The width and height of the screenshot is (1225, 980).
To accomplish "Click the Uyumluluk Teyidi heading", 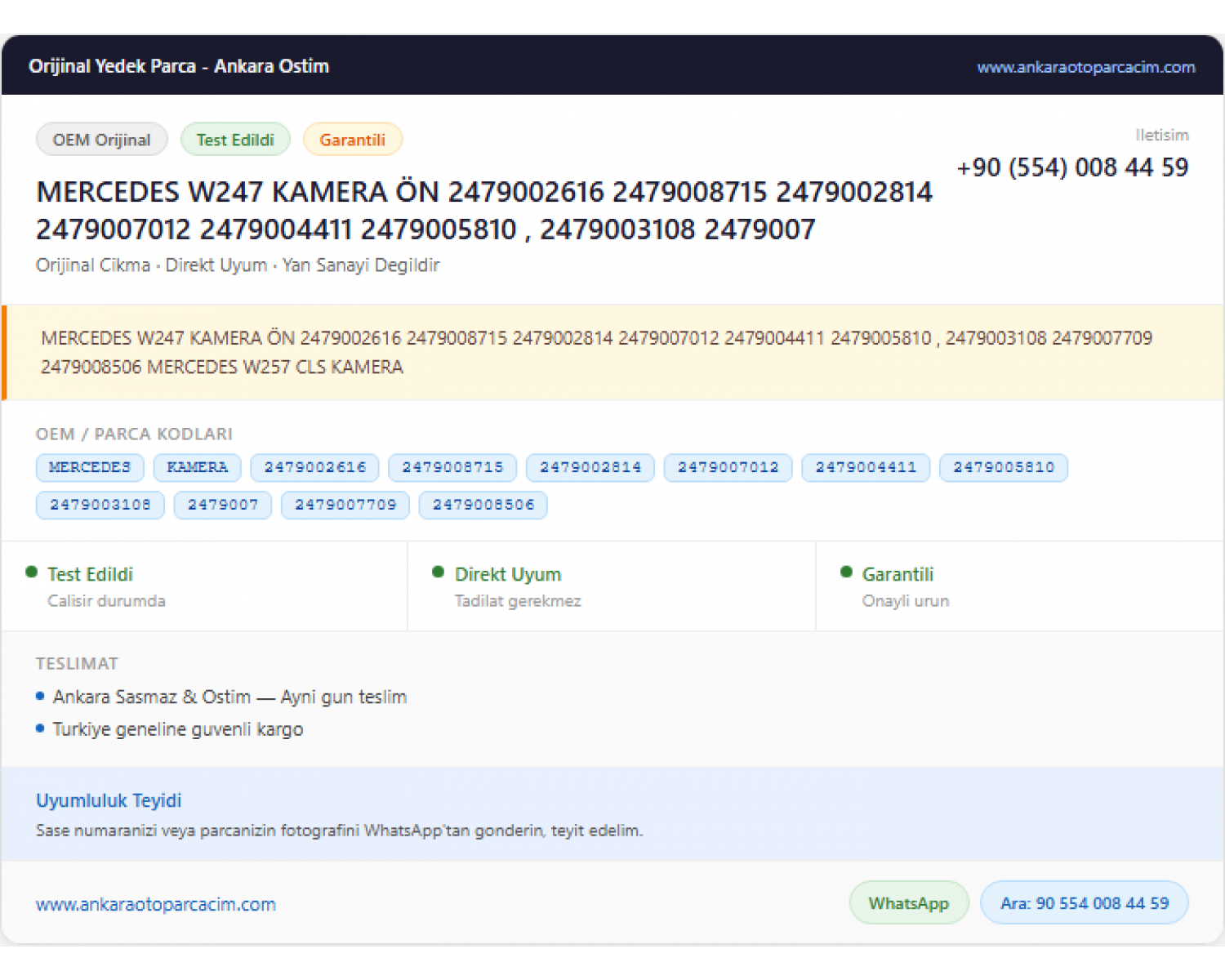I will pos(109,800).
